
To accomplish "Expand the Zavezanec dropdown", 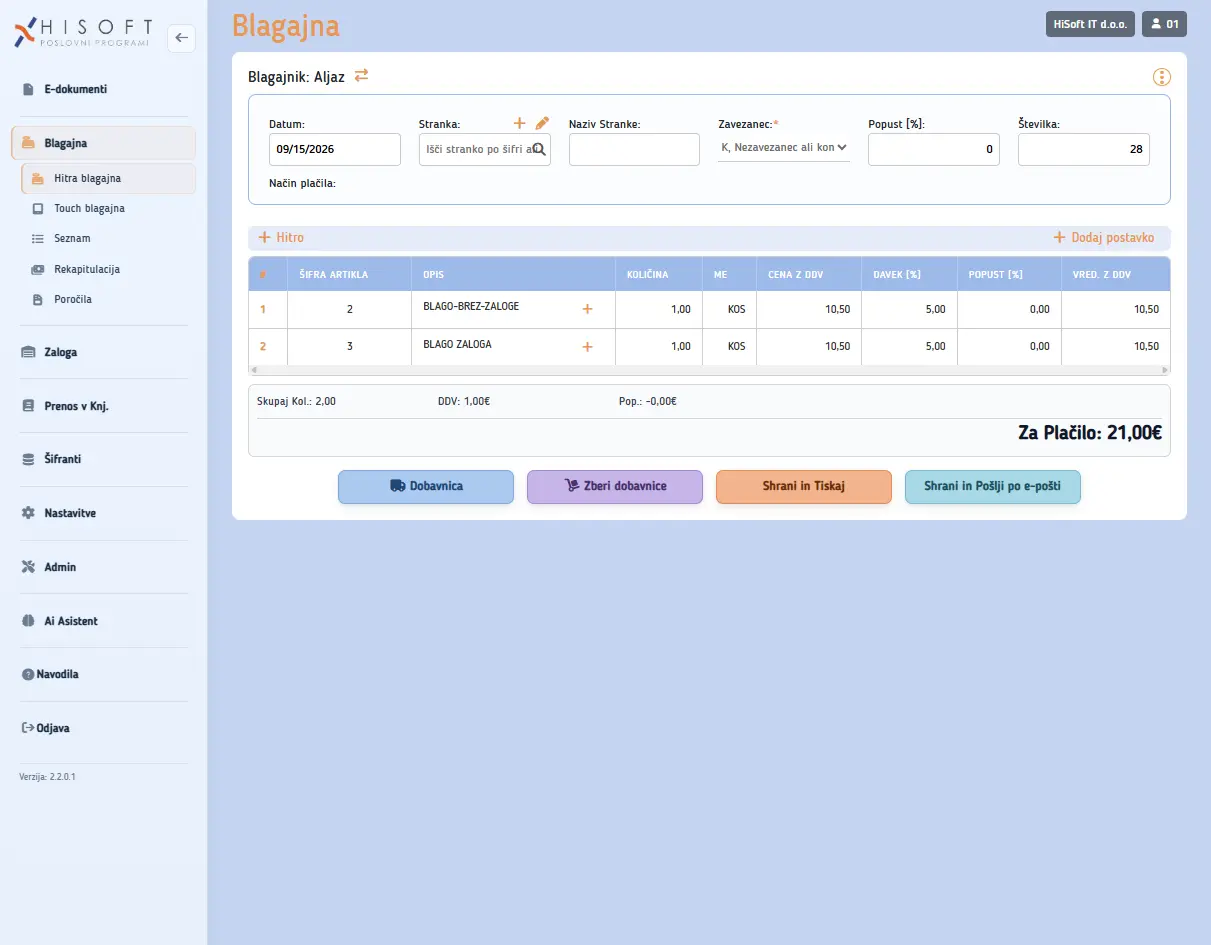I will tap(784, 148).
